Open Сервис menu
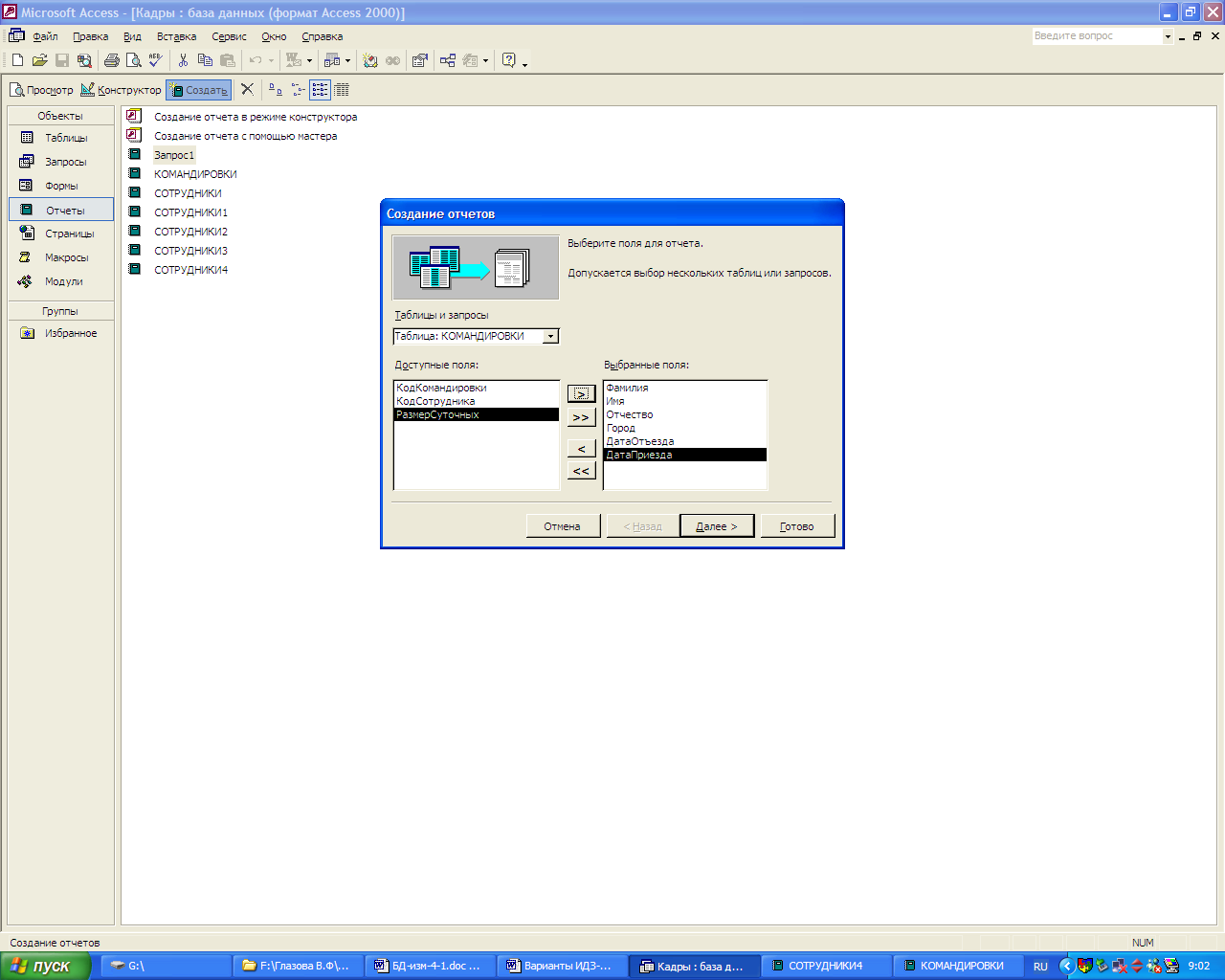 coord(229,36)
